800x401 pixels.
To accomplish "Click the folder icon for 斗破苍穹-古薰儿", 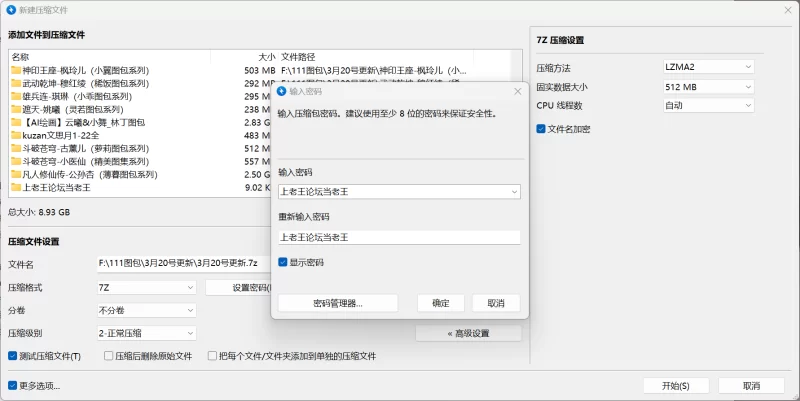I will pyautogui.click(x=16, y=148).
